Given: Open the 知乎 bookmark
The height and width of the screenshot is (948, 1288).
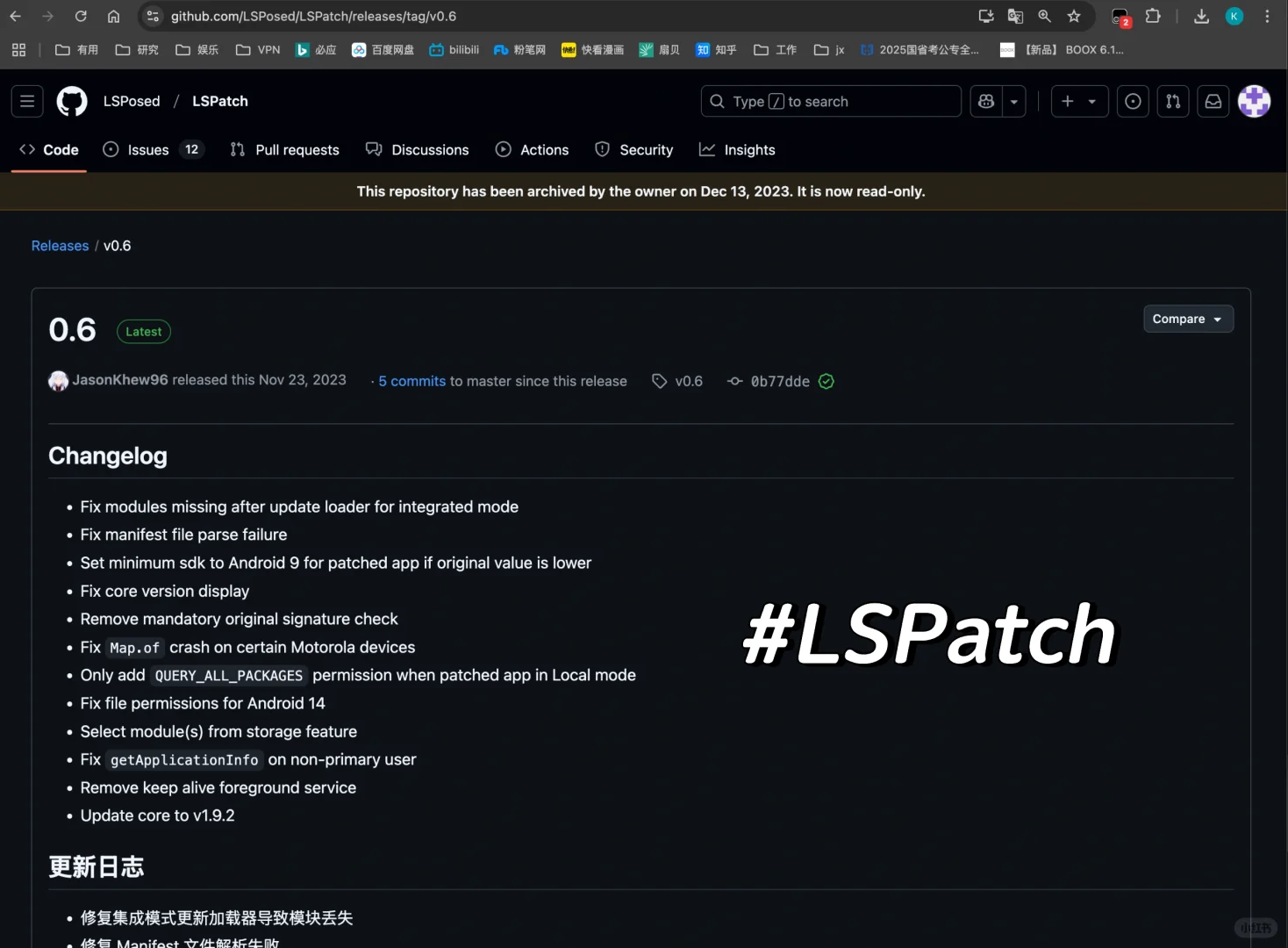Looking at the screenshot, I should 716,50.
